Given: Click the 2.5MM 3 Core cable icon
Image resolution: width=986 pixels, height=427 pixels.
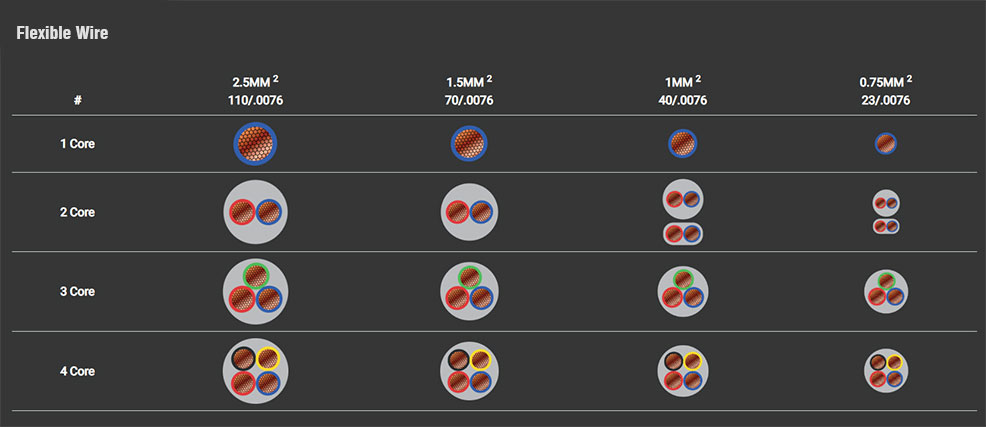Looking at the screenshot, I should pos(255,291).
